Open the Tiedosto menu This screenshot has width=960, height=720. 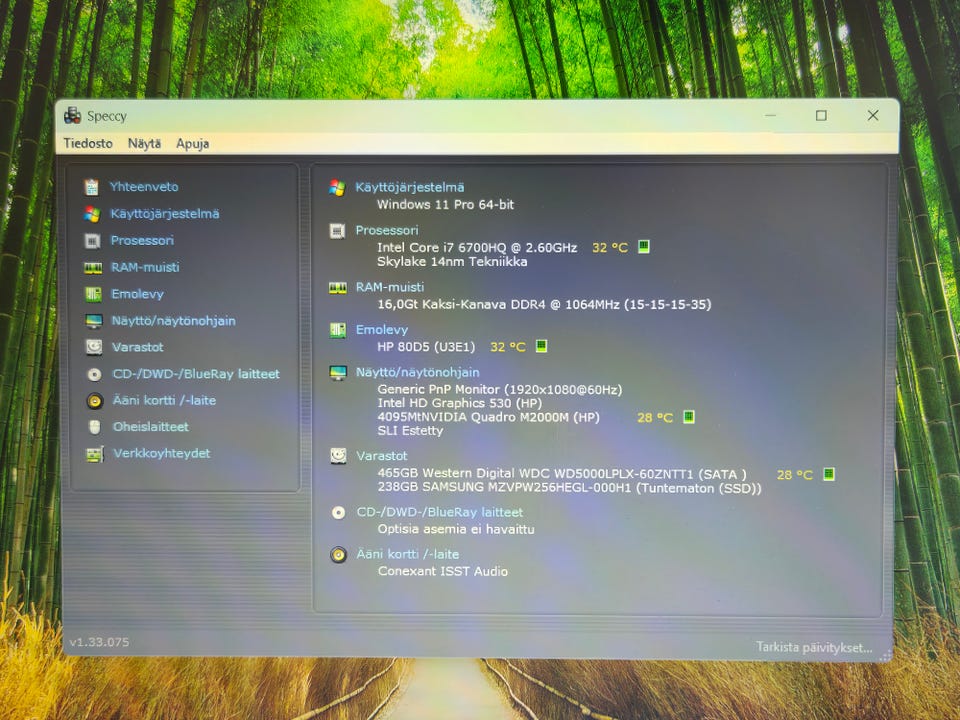click(88, 143)
